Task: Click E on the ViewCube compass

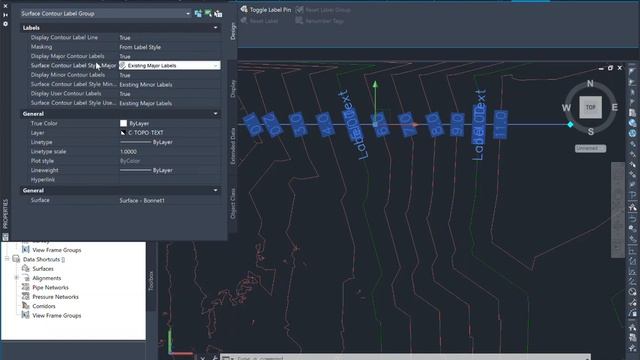Action: (615, 107)
